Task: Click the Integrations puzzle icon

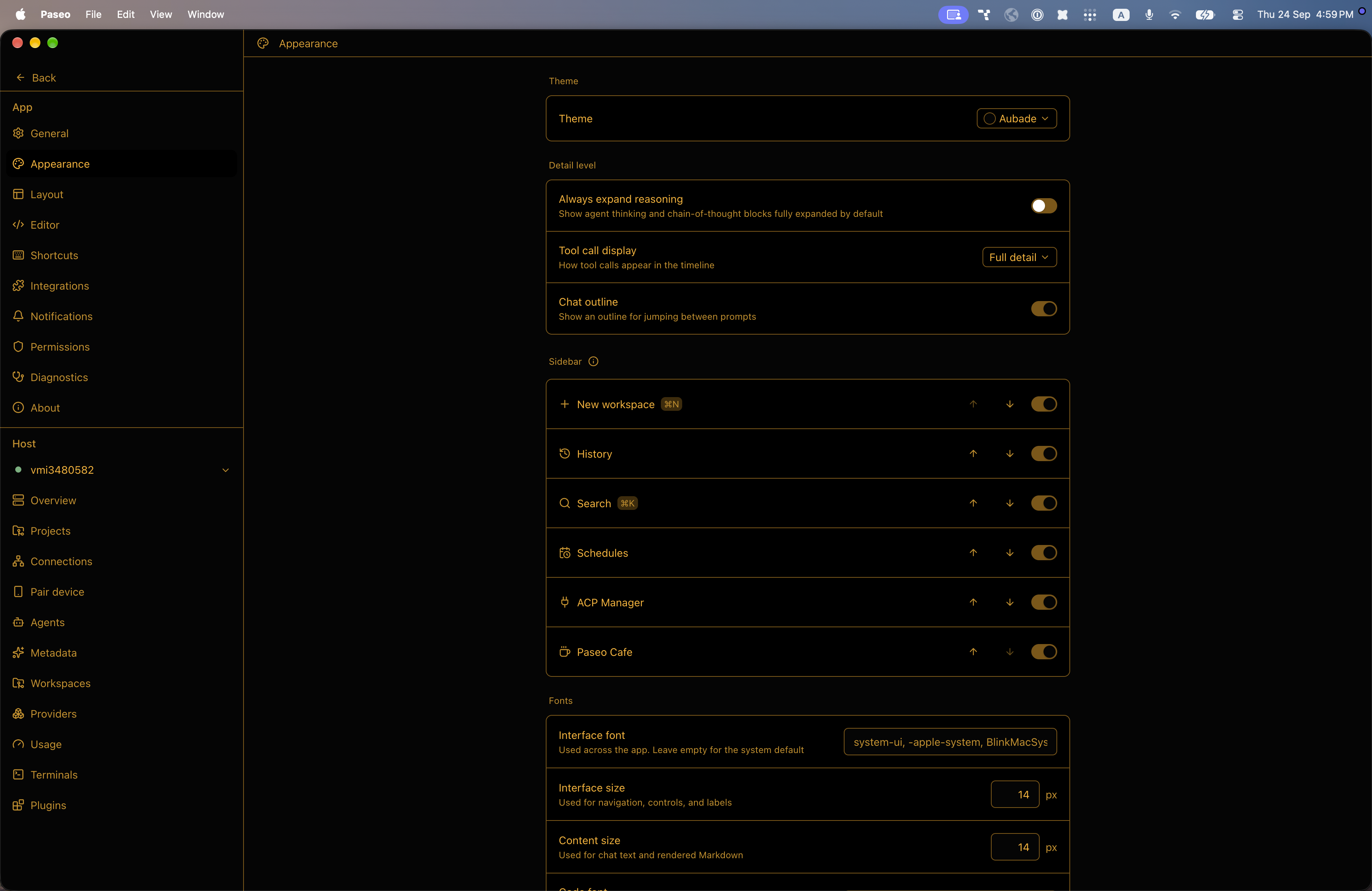Action: pos(18,286)
